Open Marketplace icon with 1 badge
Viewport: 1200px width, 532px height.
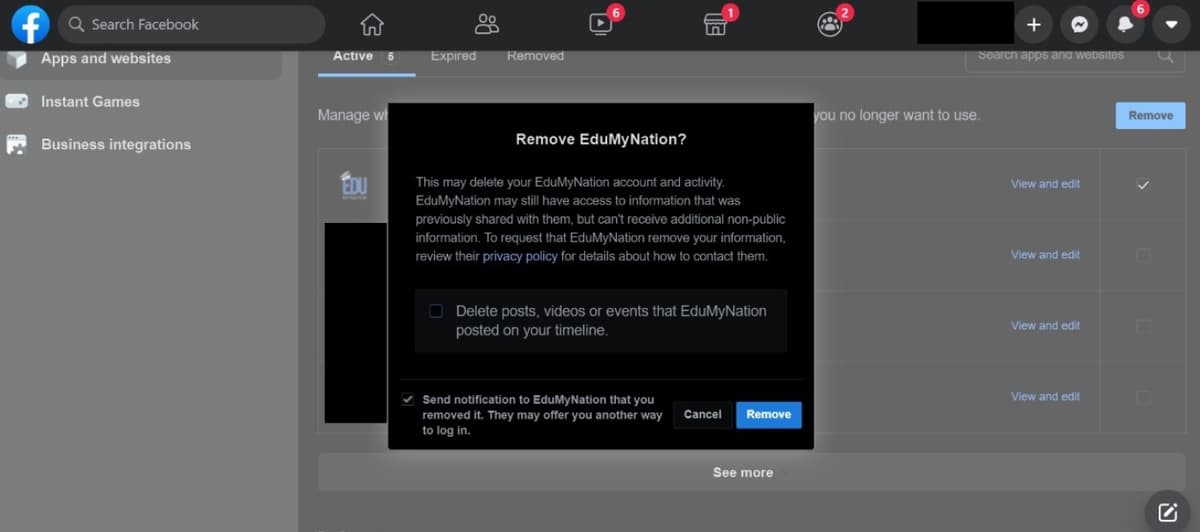tap(715, 24)
